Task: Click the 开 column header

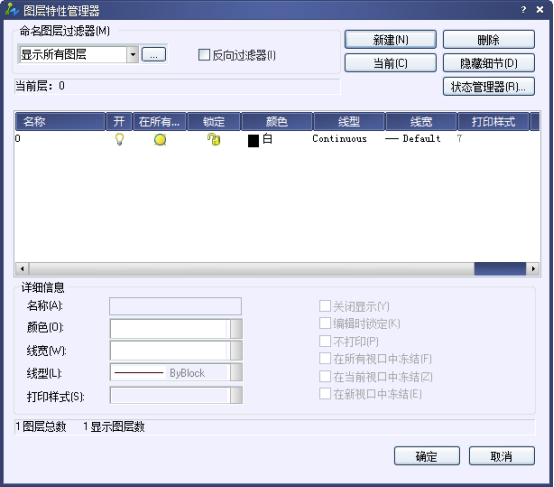Action: click(x=119, y=122)
